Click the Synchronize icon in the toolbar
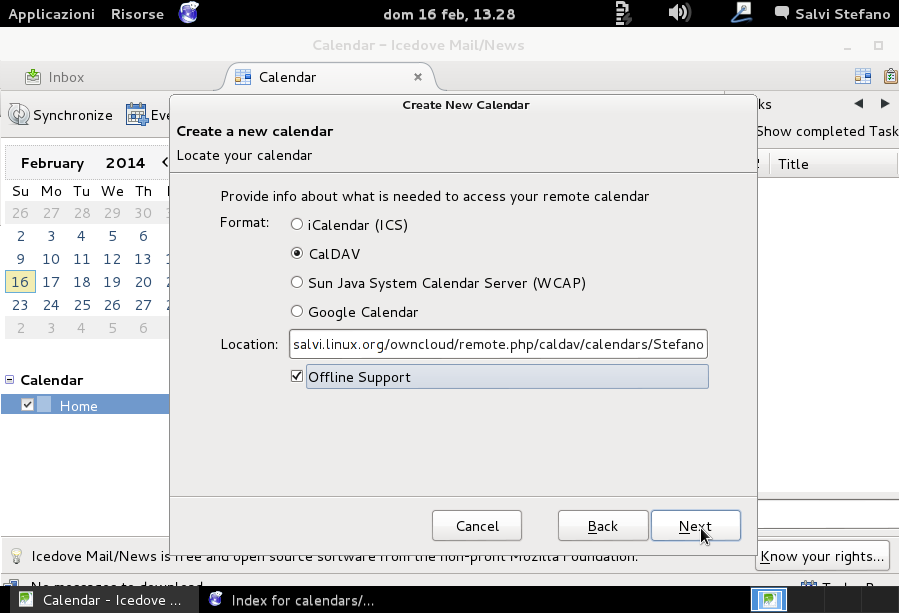Image resolution: width=899 pixels, height=613 pixels. tap(18, 114)
